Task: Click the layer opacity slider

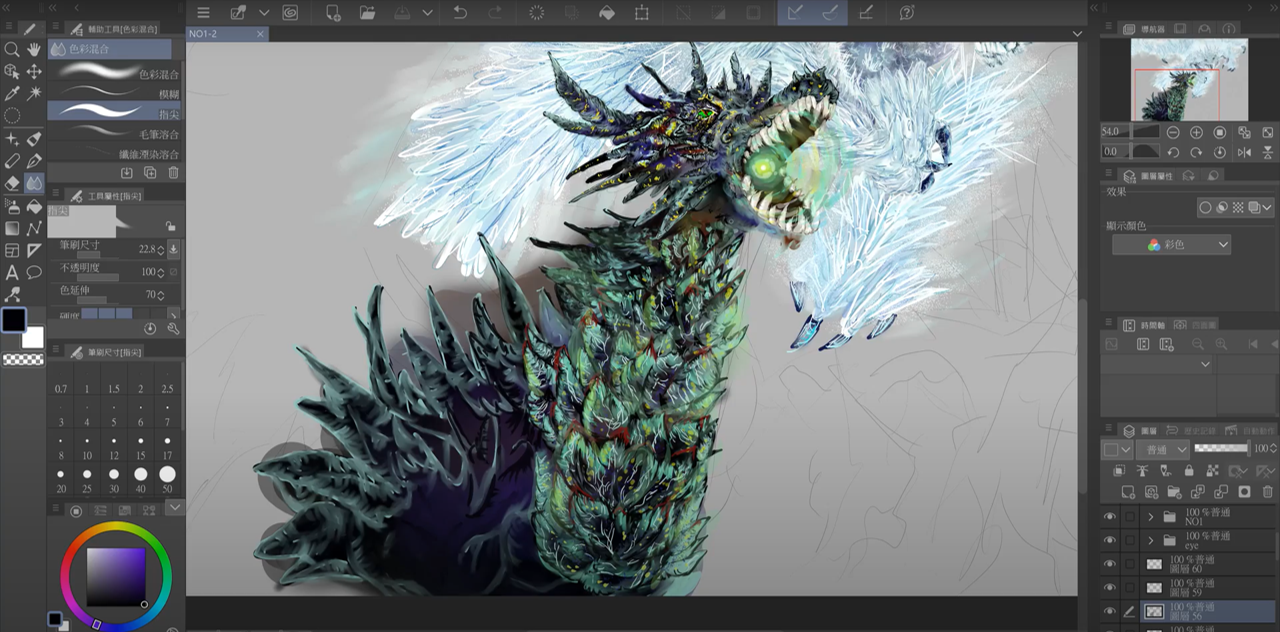Action: pyautogui.click(x=1222, y=449)
